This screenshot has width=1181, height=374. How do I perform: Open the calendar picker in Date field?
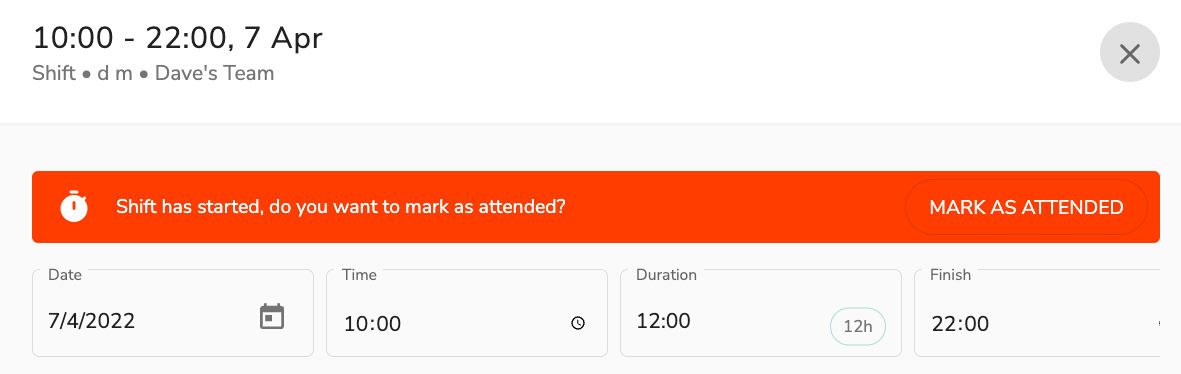(x=272, y=317)
